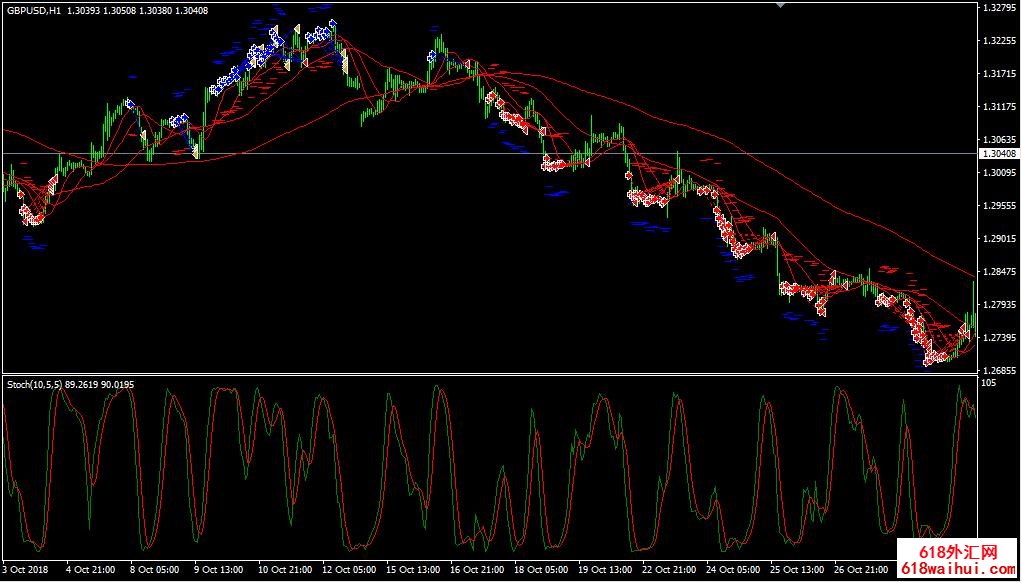
Task: Open the 618外汇网 watermark logo
Action: [958, 553]
